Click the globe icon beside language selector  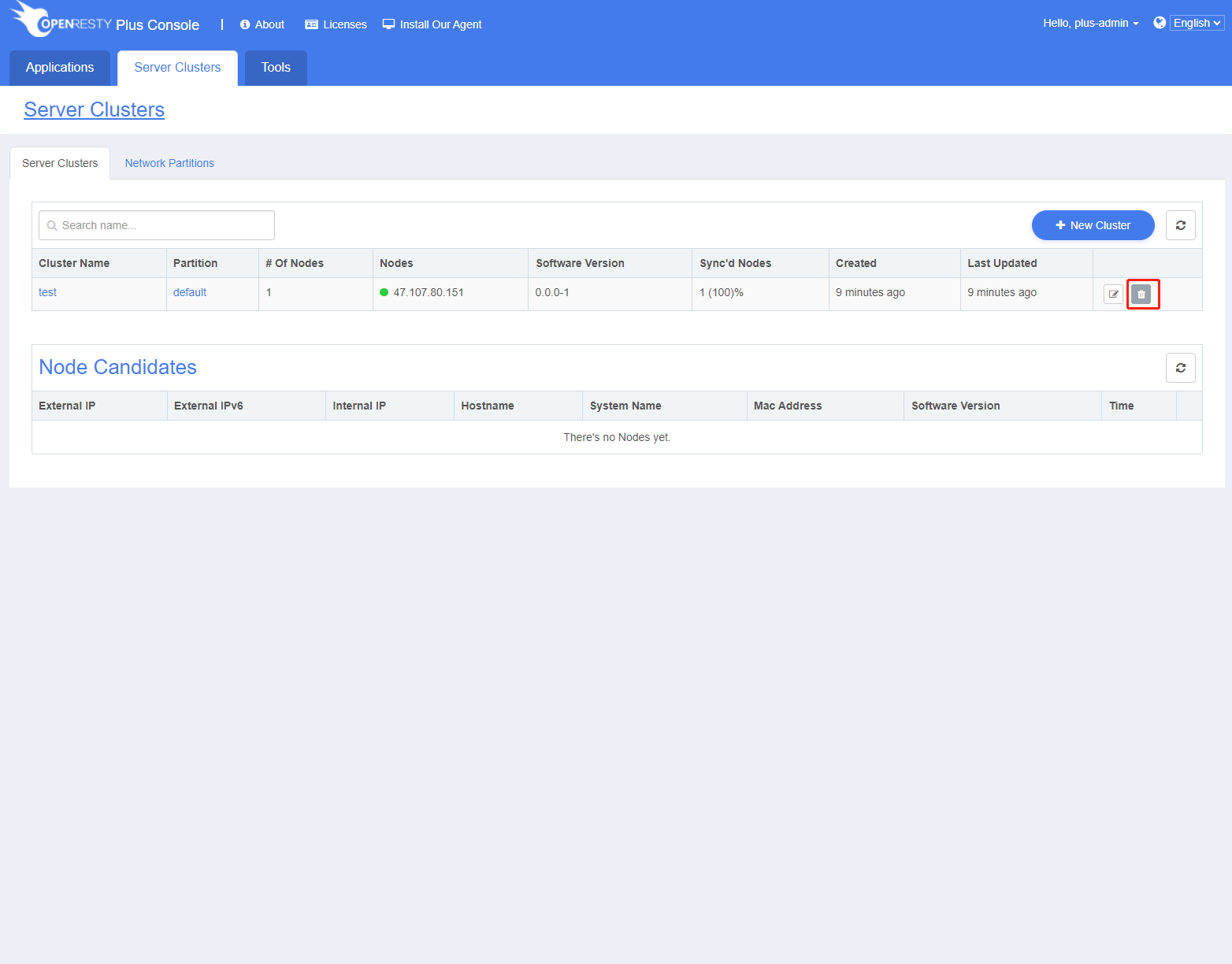(1160, 23)
